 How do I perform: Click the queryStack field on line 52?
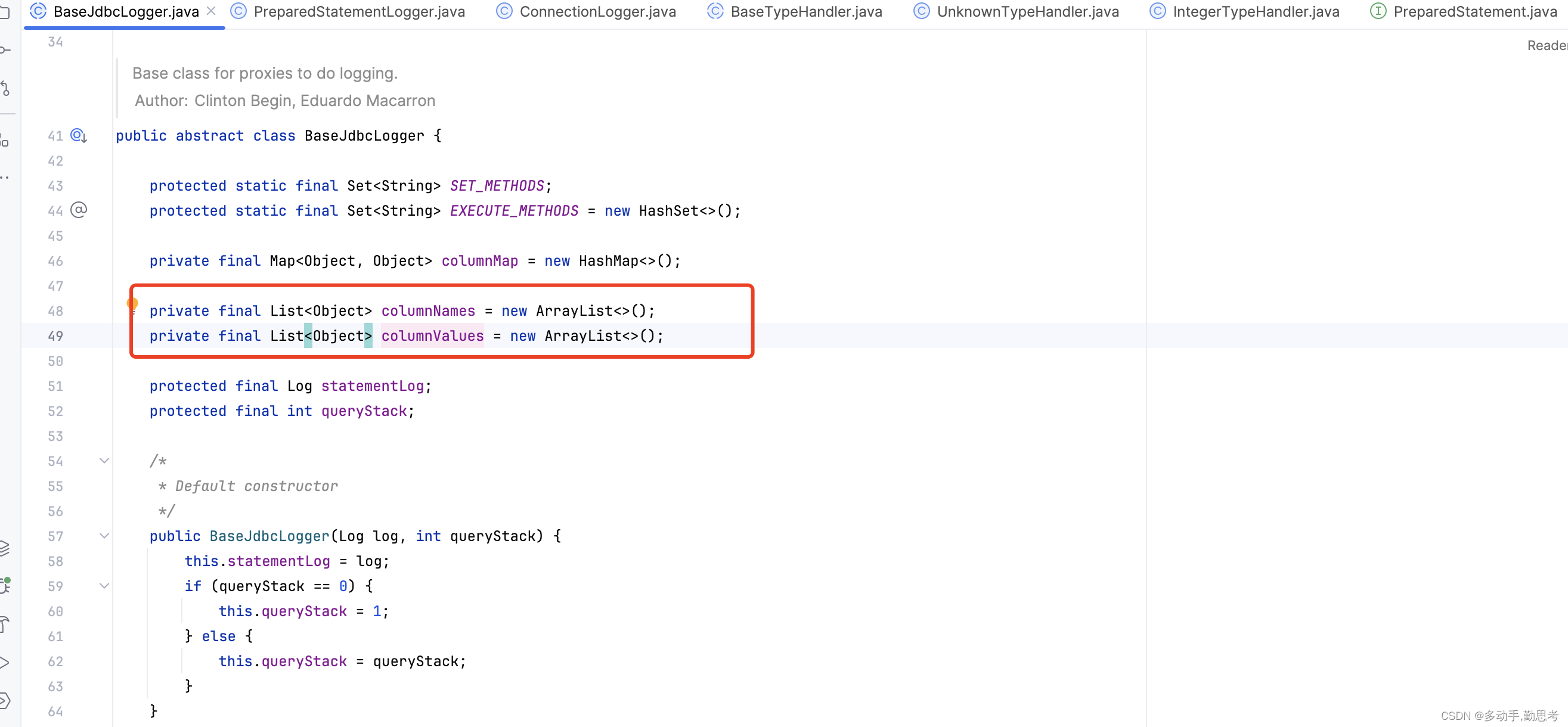pyautogui.click(x=364, y=411)
